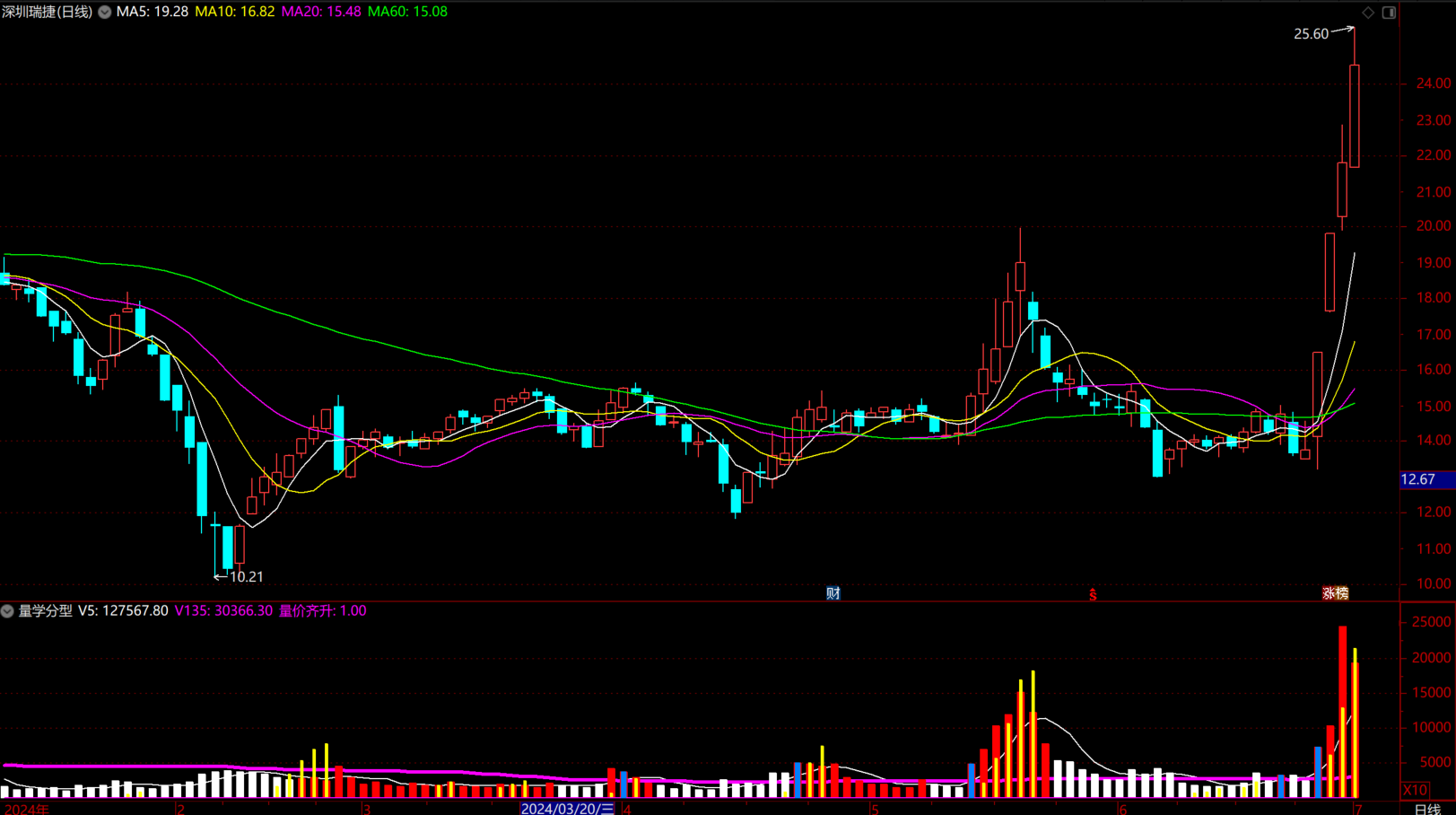The height and width of the screenshot is (815, 1456).
Task: Open the 财 financial report marker
Action: click(833, 593)
